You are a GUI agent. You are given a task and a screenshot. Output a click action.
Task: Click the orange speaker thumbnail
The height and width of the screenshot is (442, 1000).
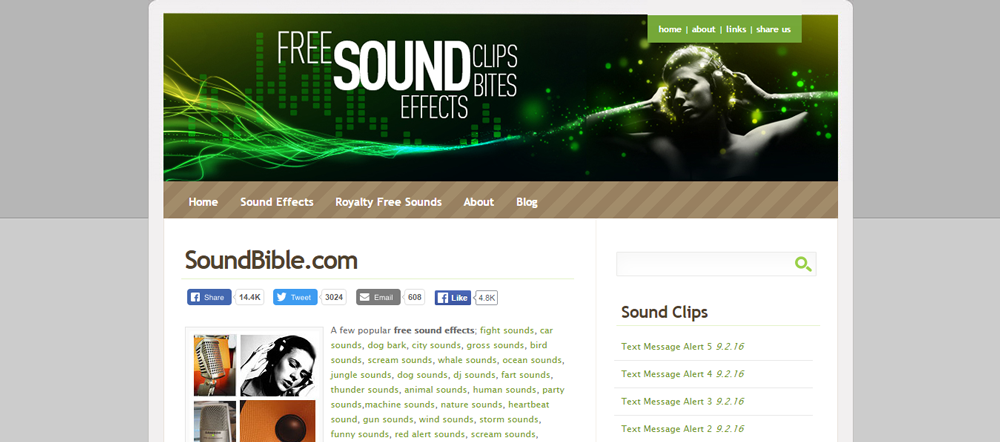tap(278, 421)
